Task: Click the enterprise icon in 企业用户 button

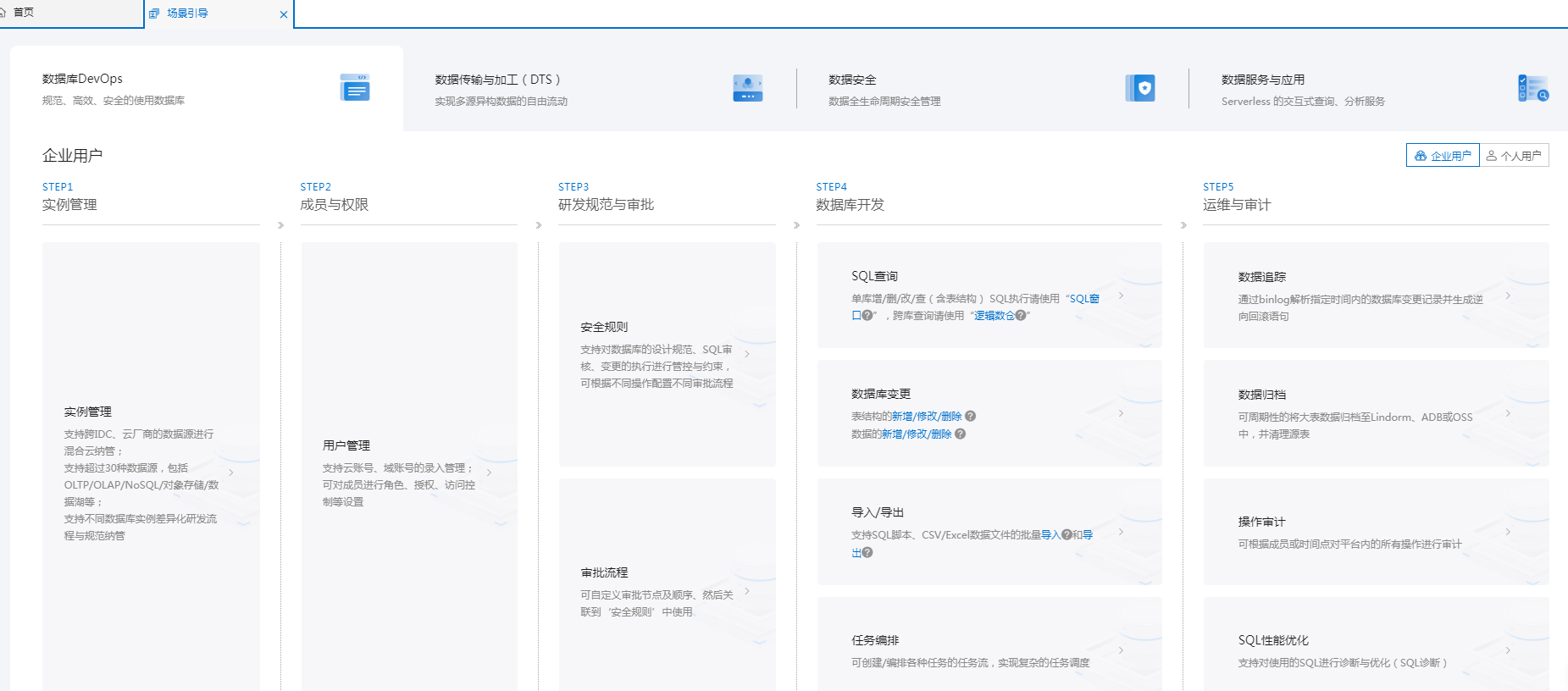Action: click(1421, 156)
